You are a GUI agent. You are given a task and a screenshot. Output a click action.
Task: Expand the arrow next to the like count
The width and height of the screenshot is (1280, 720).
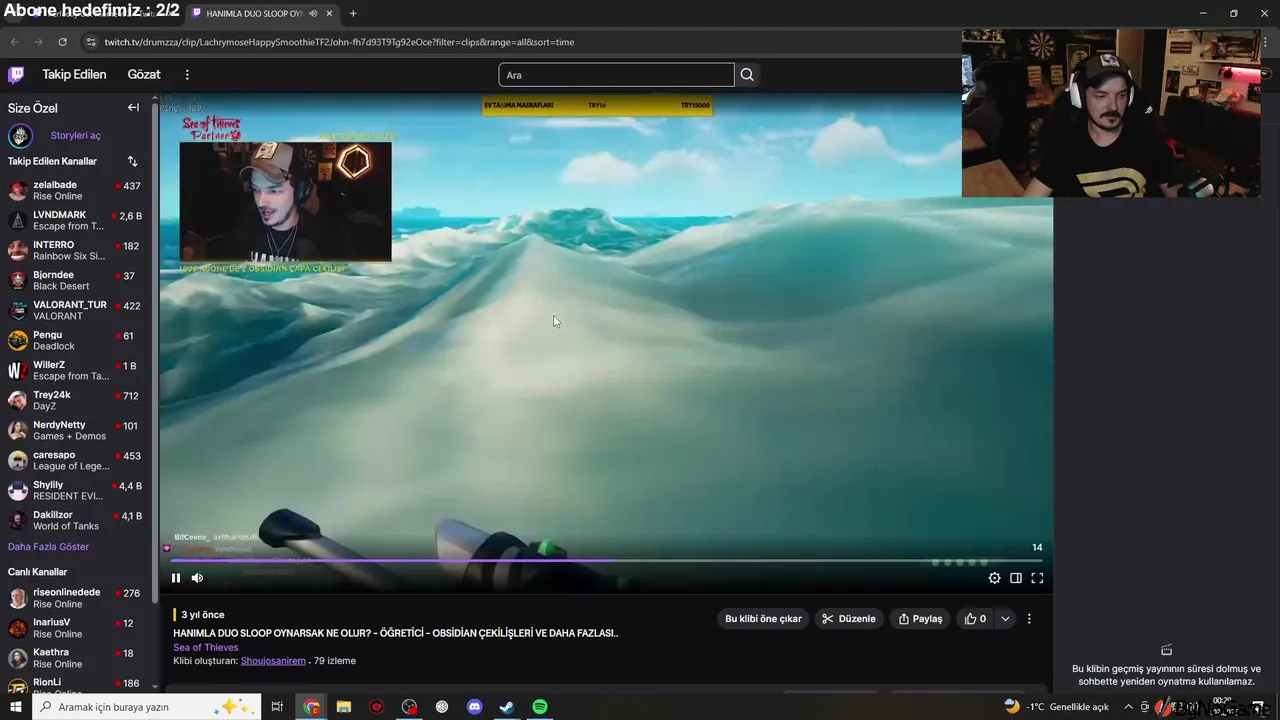[x=1005, y=619]
